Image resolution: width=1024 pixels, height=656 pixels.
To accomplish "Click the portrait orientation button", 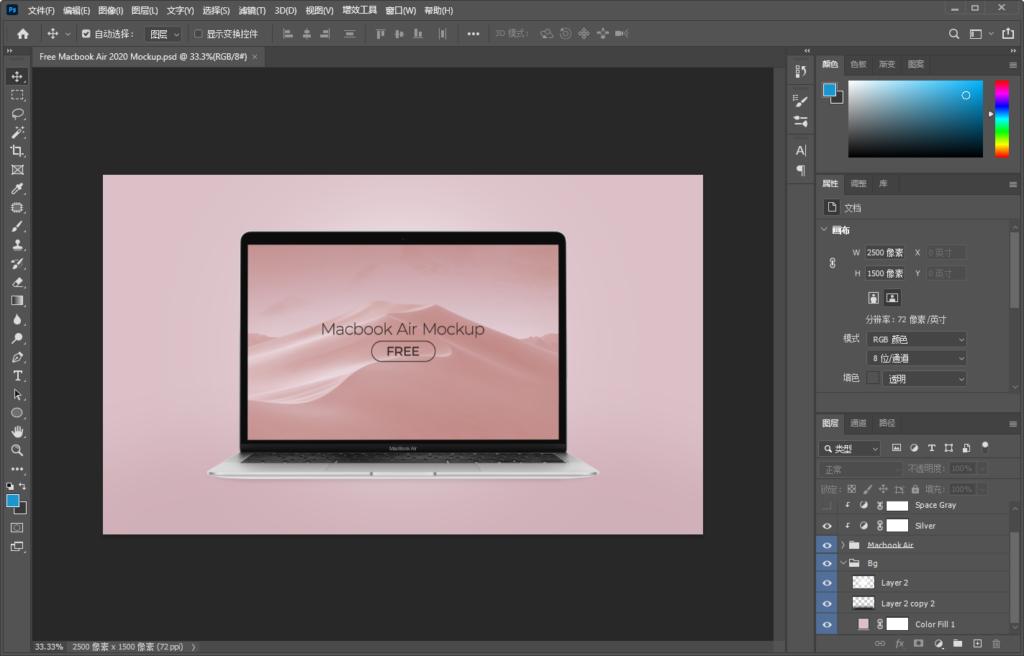I will [873, 298].
